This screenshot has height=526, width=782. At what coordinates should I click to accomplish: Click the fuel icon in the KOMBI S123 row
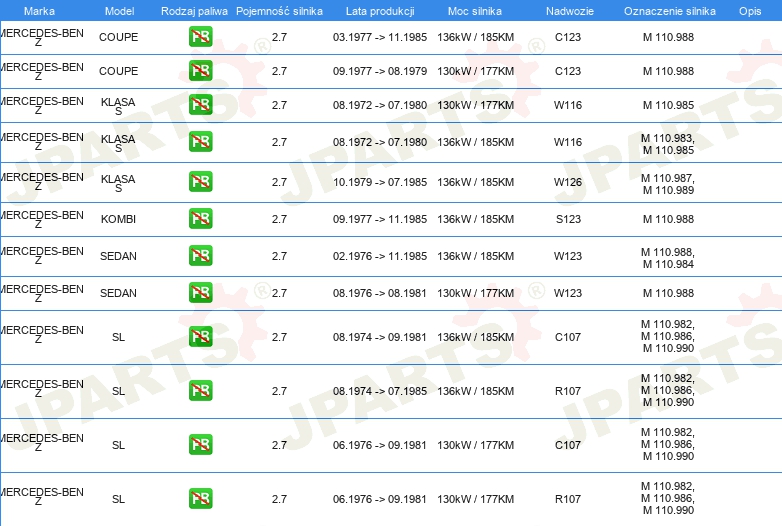pyautogui.click(x=200, y=219)
